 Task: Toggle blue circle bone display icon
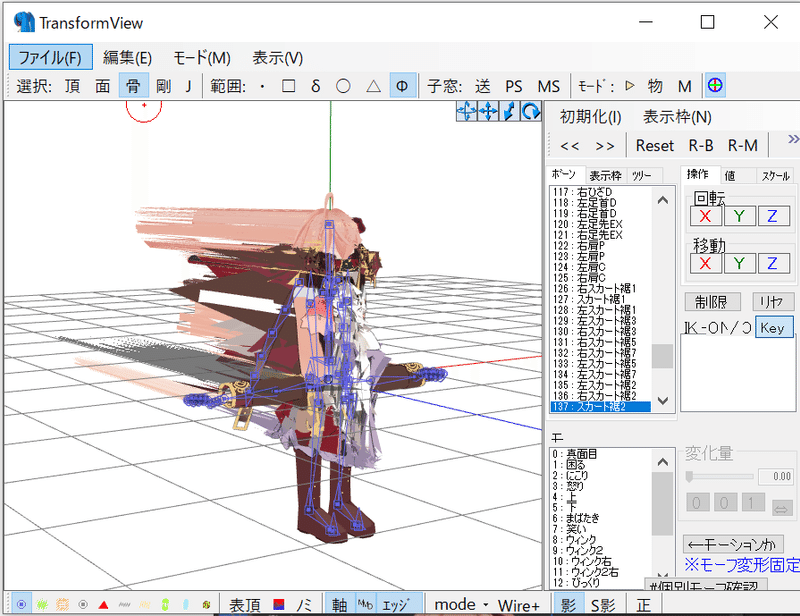(x=21, y=605)
